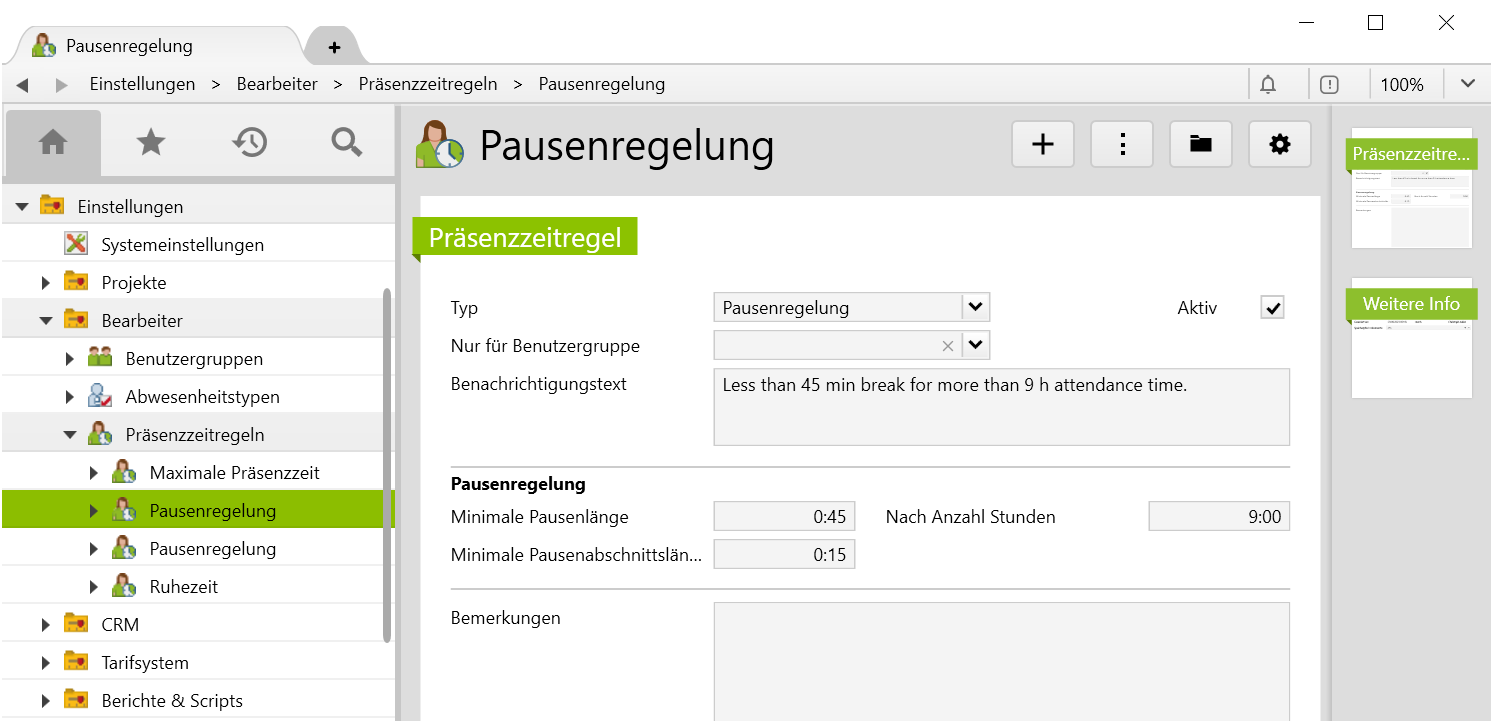Image resolution: width=1492 pixels, height=723 pixels.
Task: Open search via magnifier icon
Action: pyautogui.click(x=346, y=143)
